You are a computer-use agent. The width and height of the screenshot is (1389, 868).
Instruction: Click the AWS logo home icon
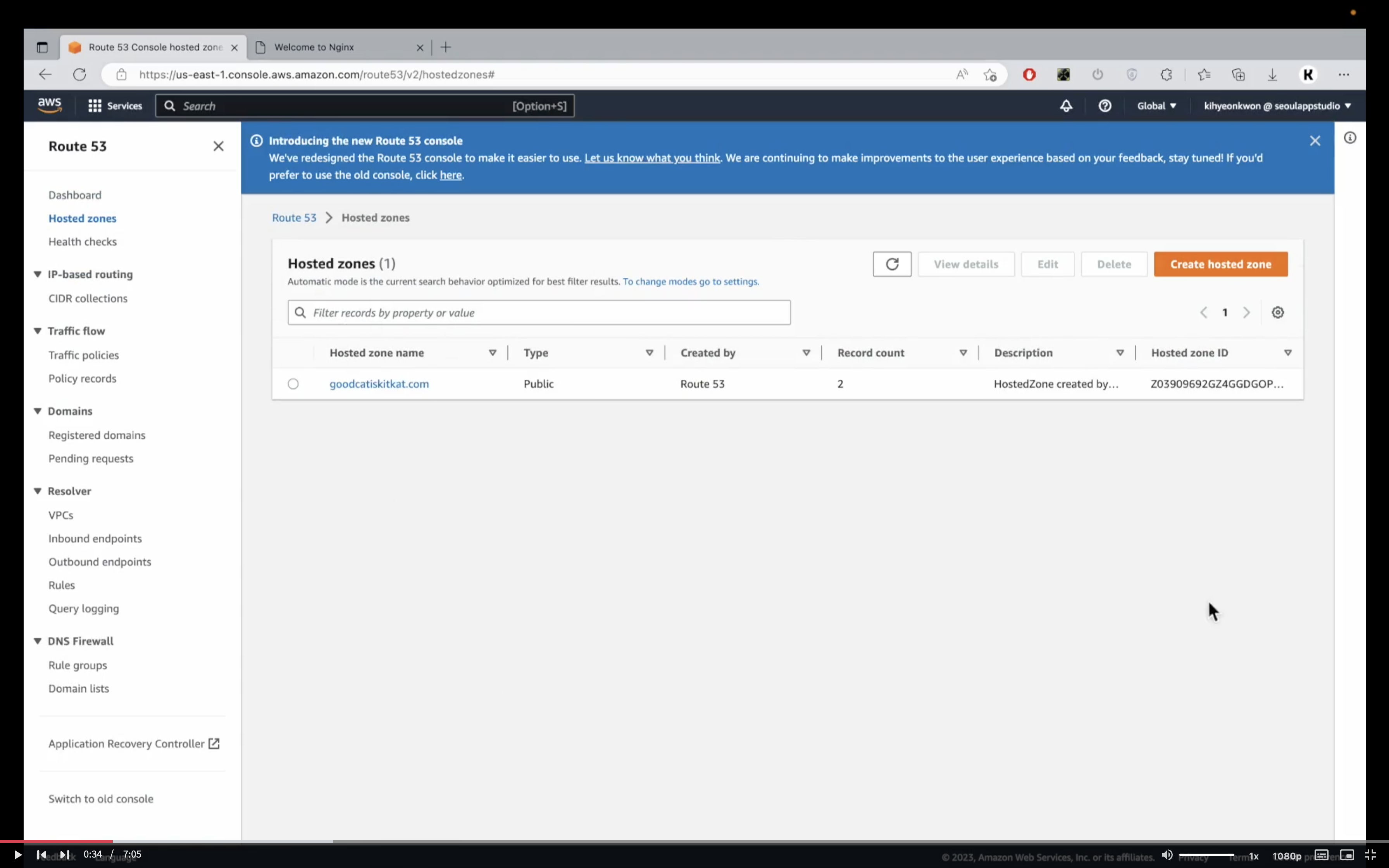coord(49,106)
